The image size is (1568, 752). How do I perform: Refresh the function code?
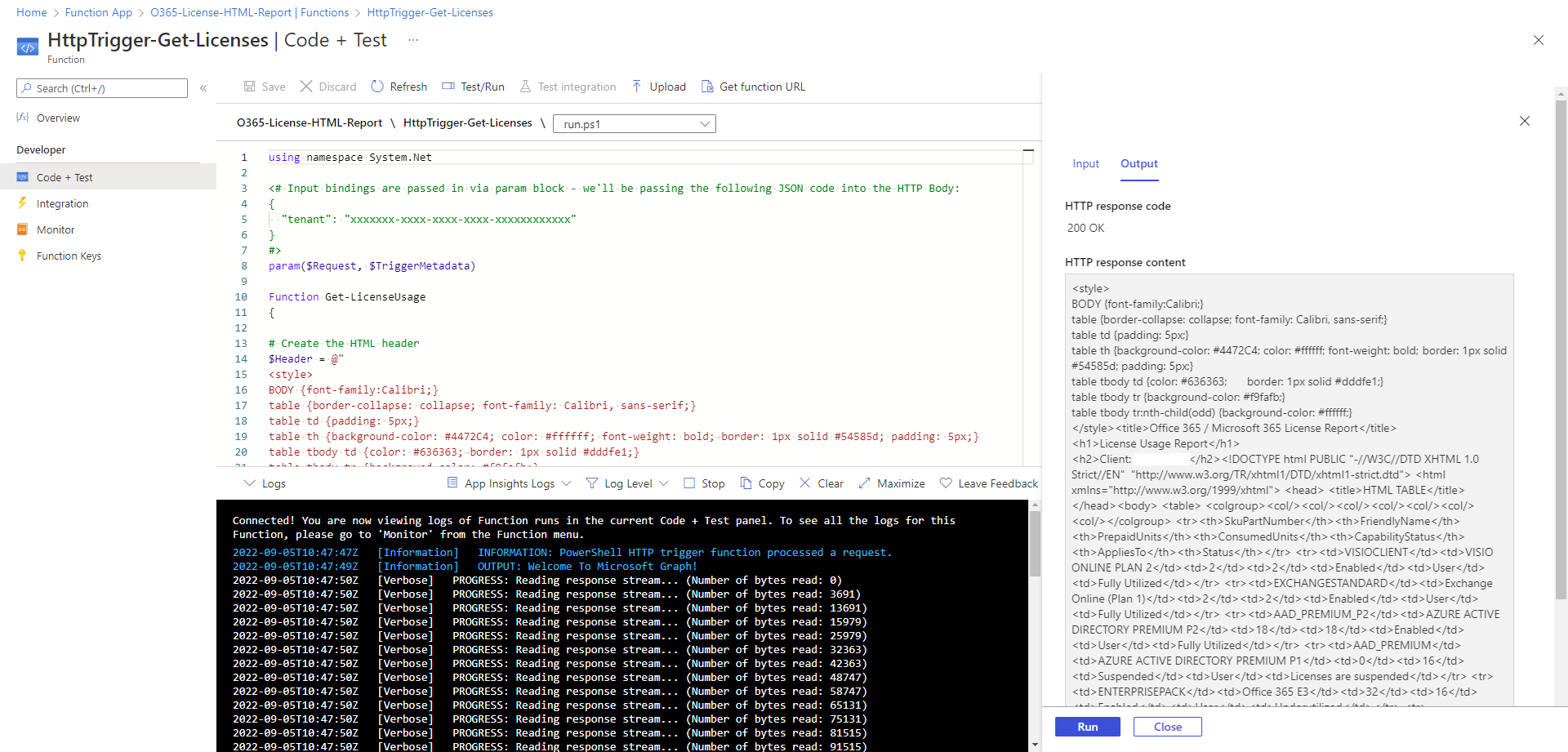[x=399, y=87]
